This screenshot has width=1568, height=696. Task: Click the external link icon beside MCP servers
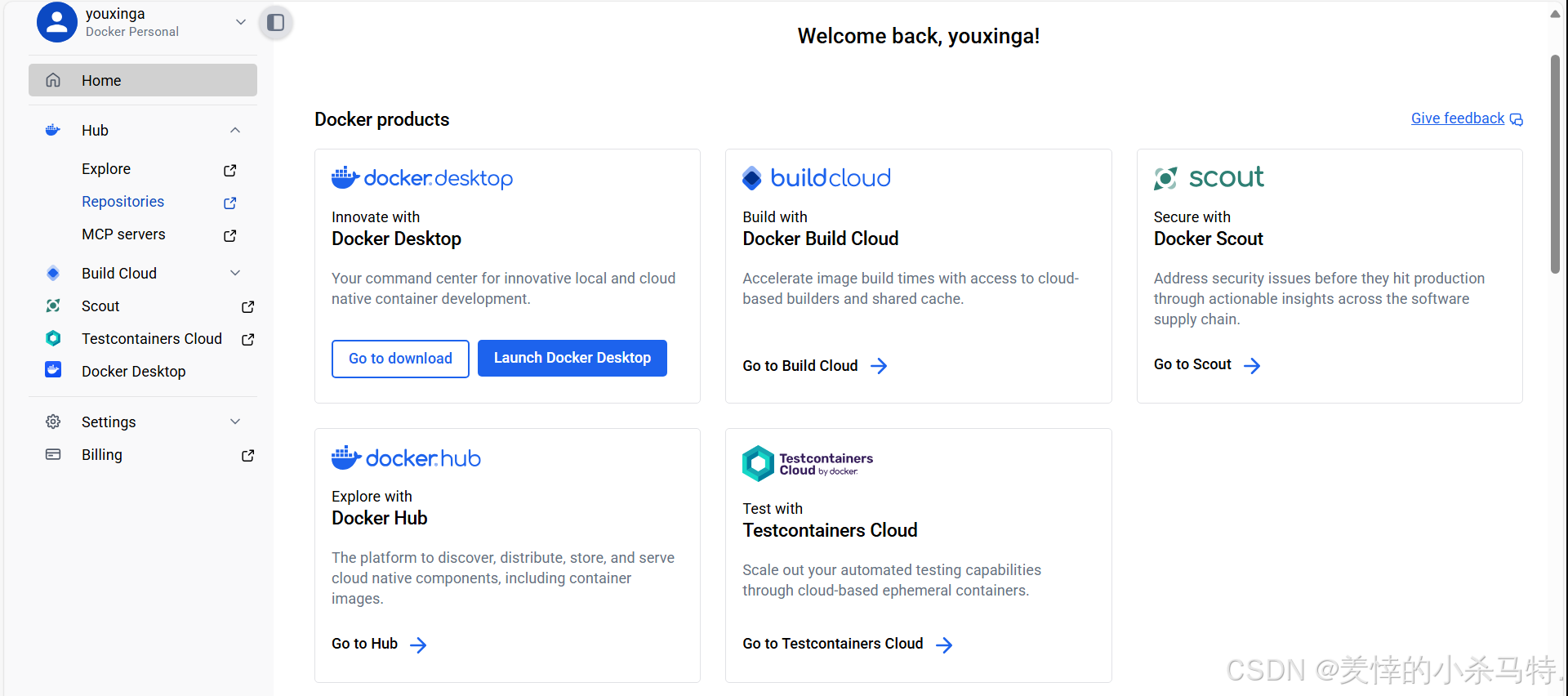click(230, 235)
